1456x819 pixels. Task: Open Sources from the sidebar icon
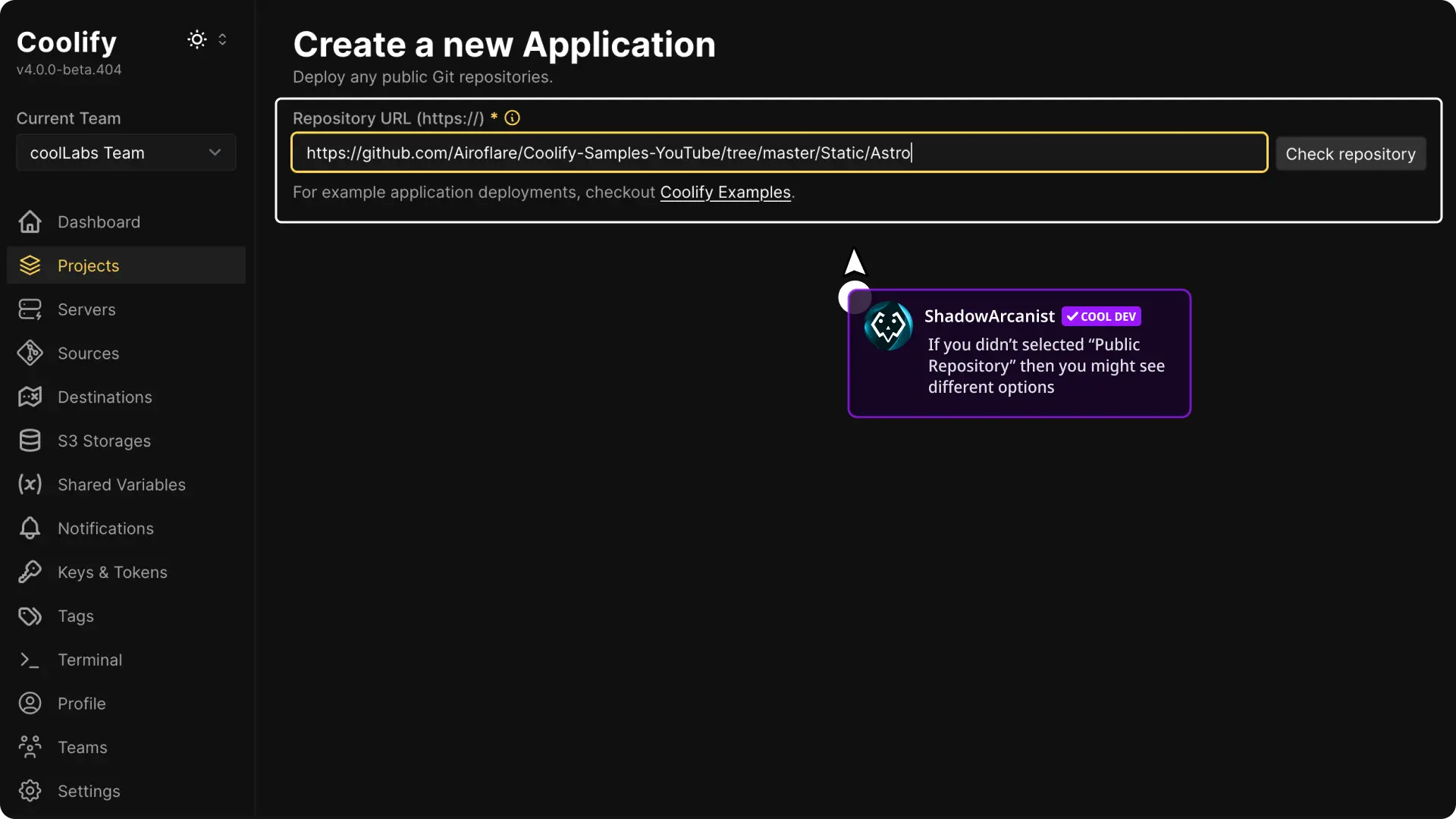click(29, 353)
